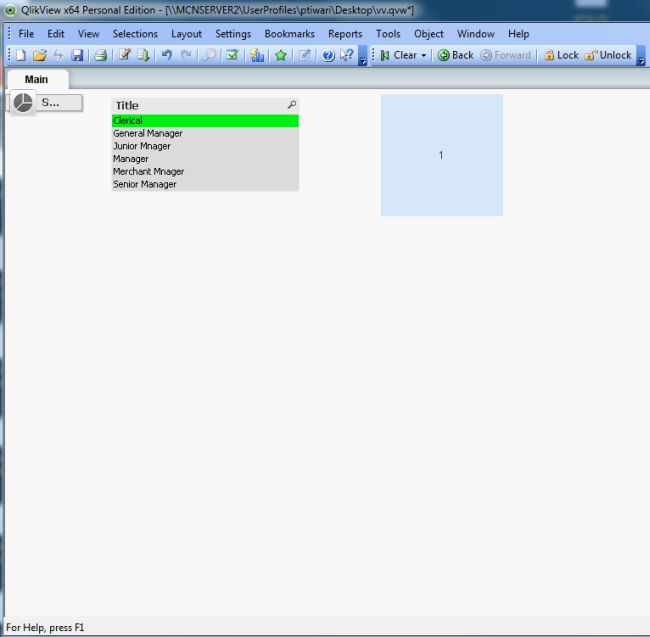
Task: Open the Bookmarks menu
Action: point(289,34)
